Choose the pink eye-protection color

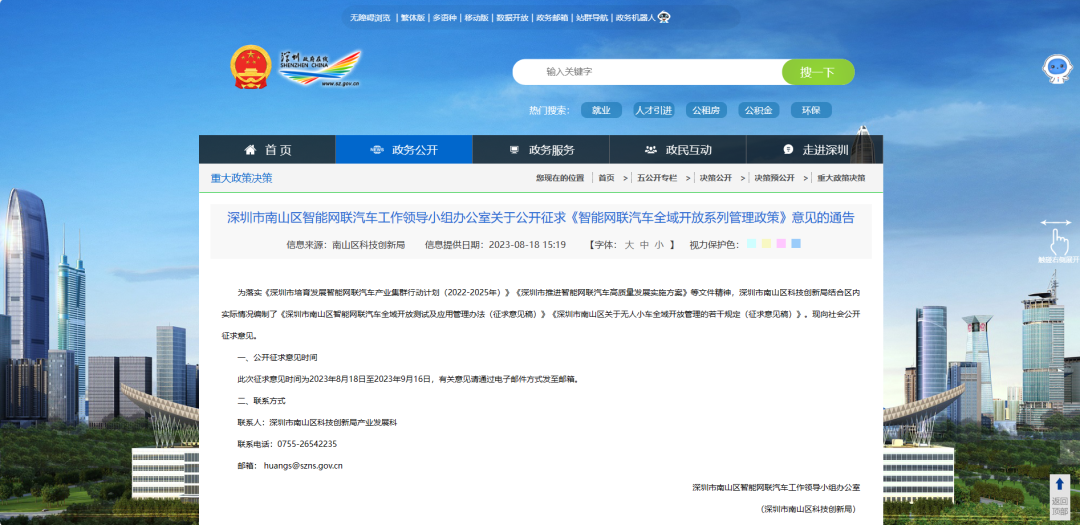781,244
